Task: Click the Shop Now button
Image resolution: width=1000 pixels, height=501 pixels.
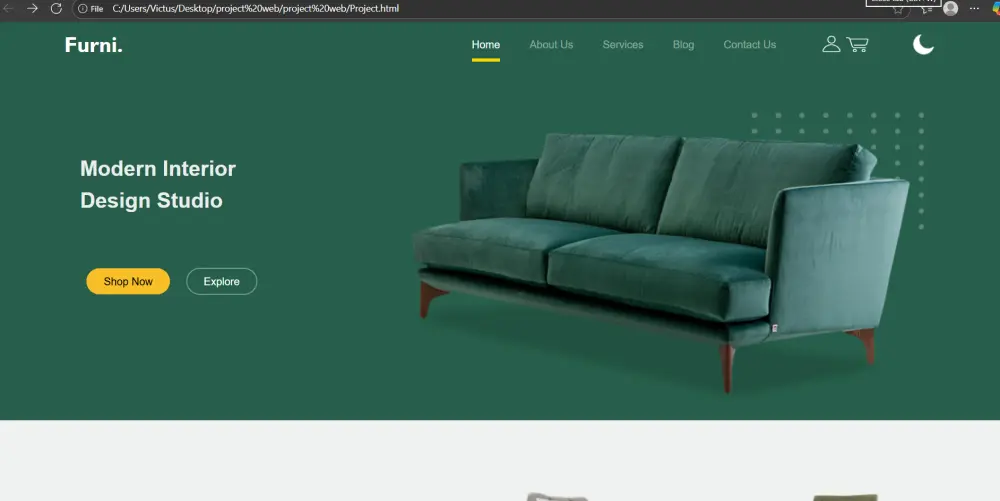Action: (128, 281)
